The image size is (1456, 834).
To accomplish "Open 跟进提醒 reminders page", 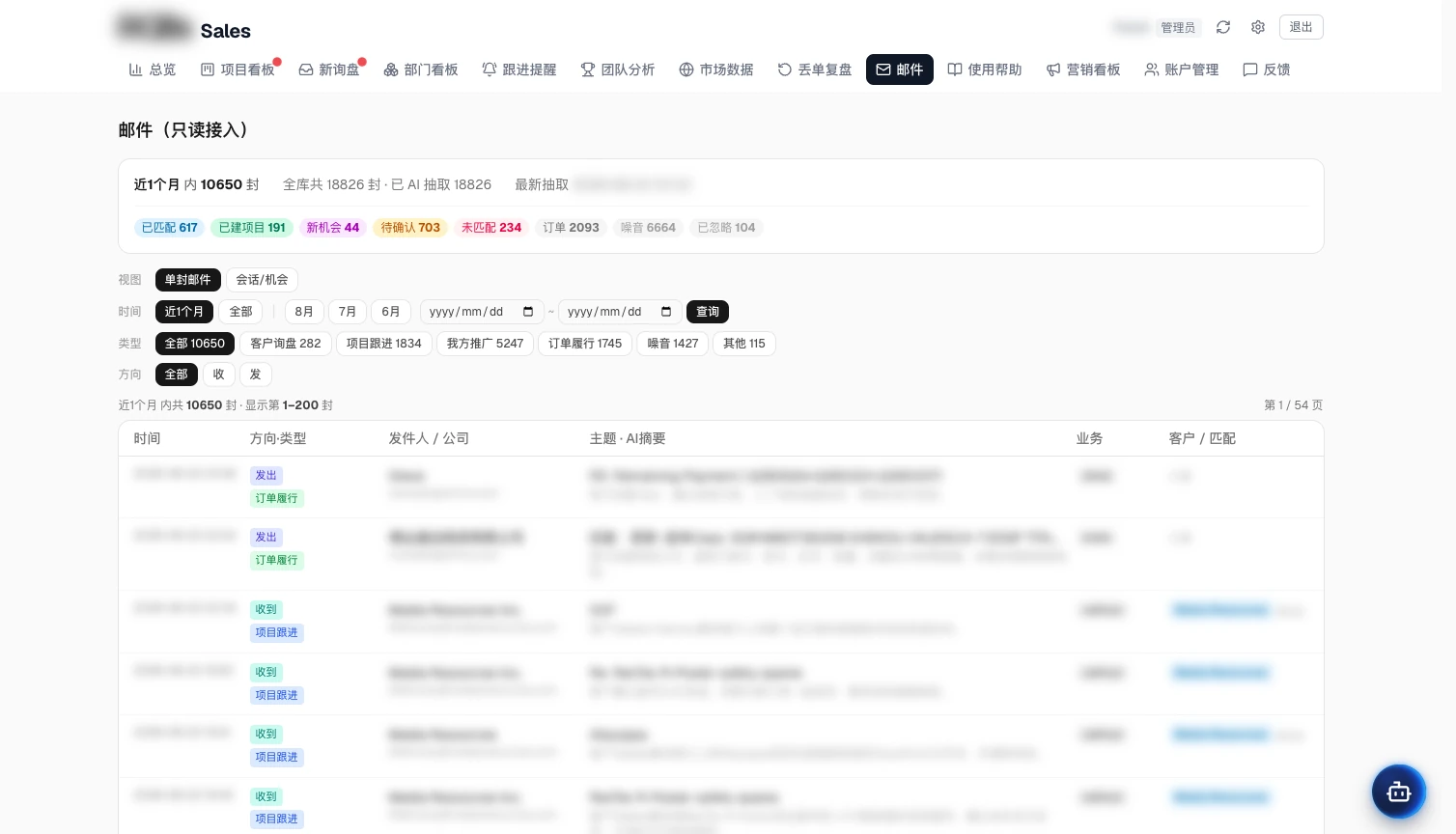I will point(519,69).
